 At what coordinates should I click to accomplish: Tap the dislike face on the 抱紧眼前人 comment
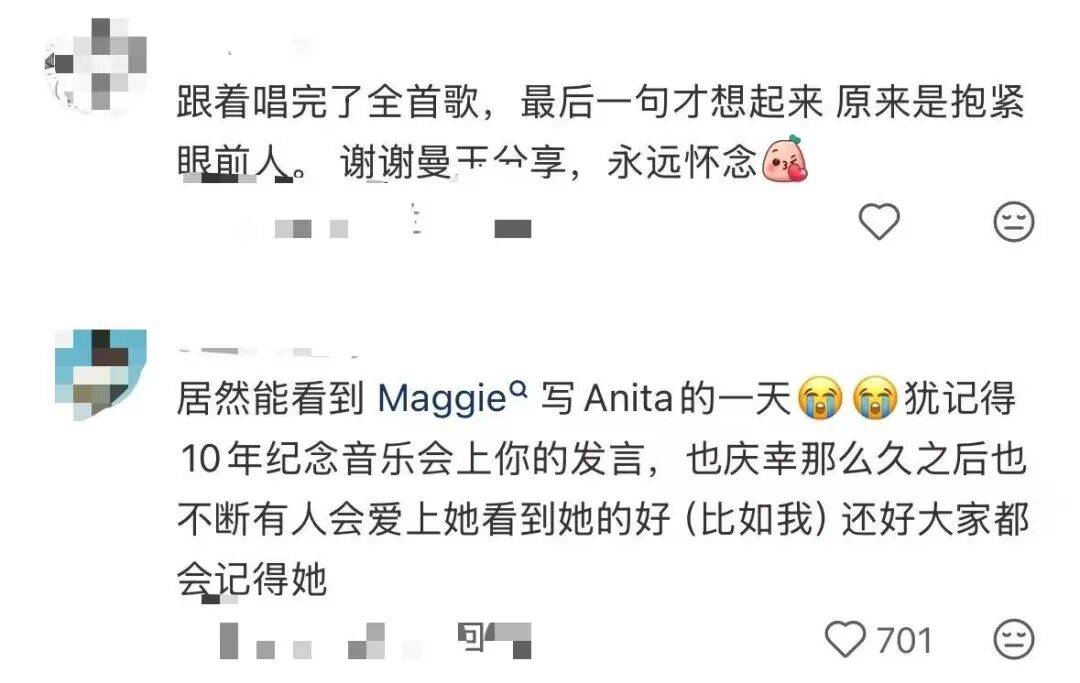click(1014, 222)
